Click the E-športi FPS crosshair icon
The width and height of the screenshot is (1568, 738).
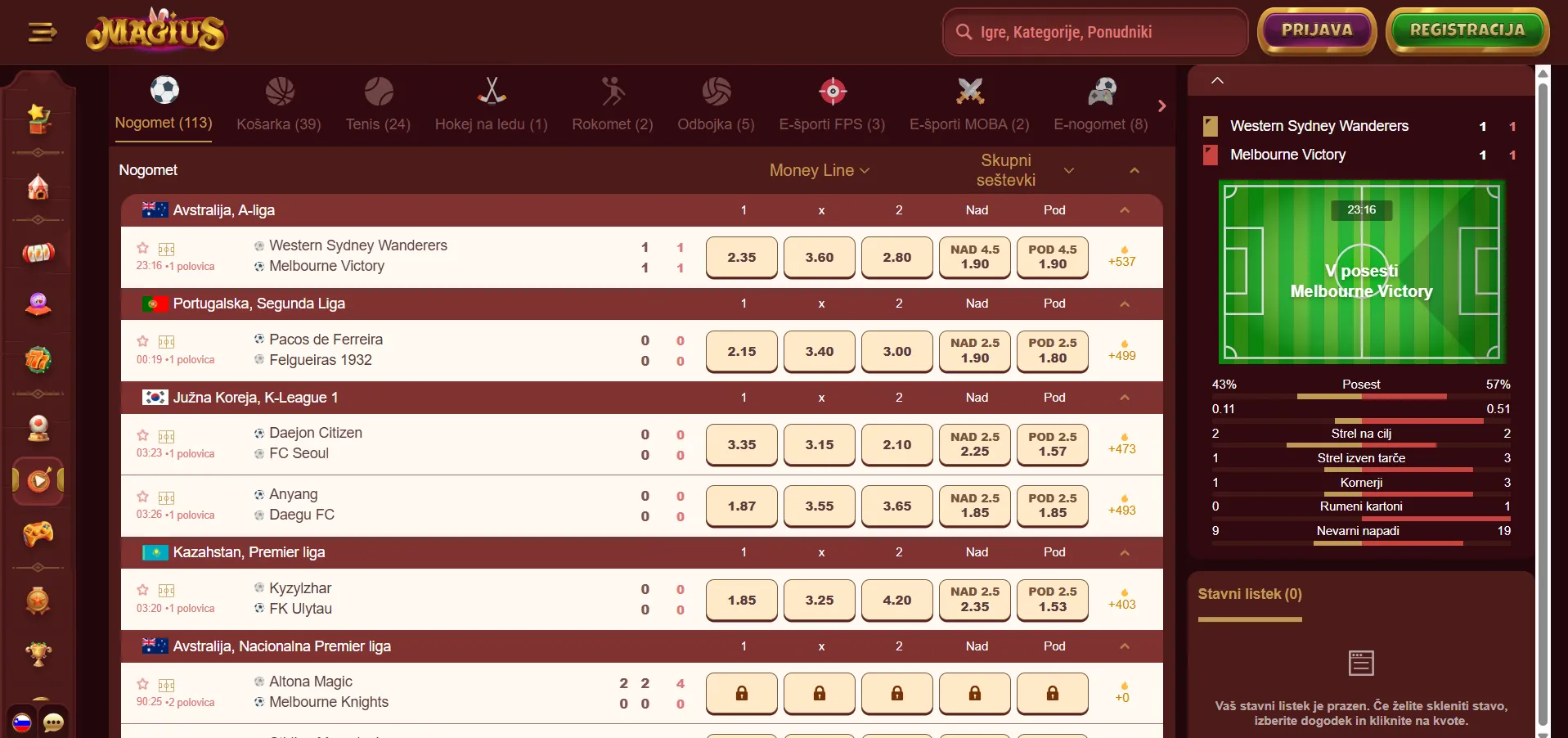833,91
